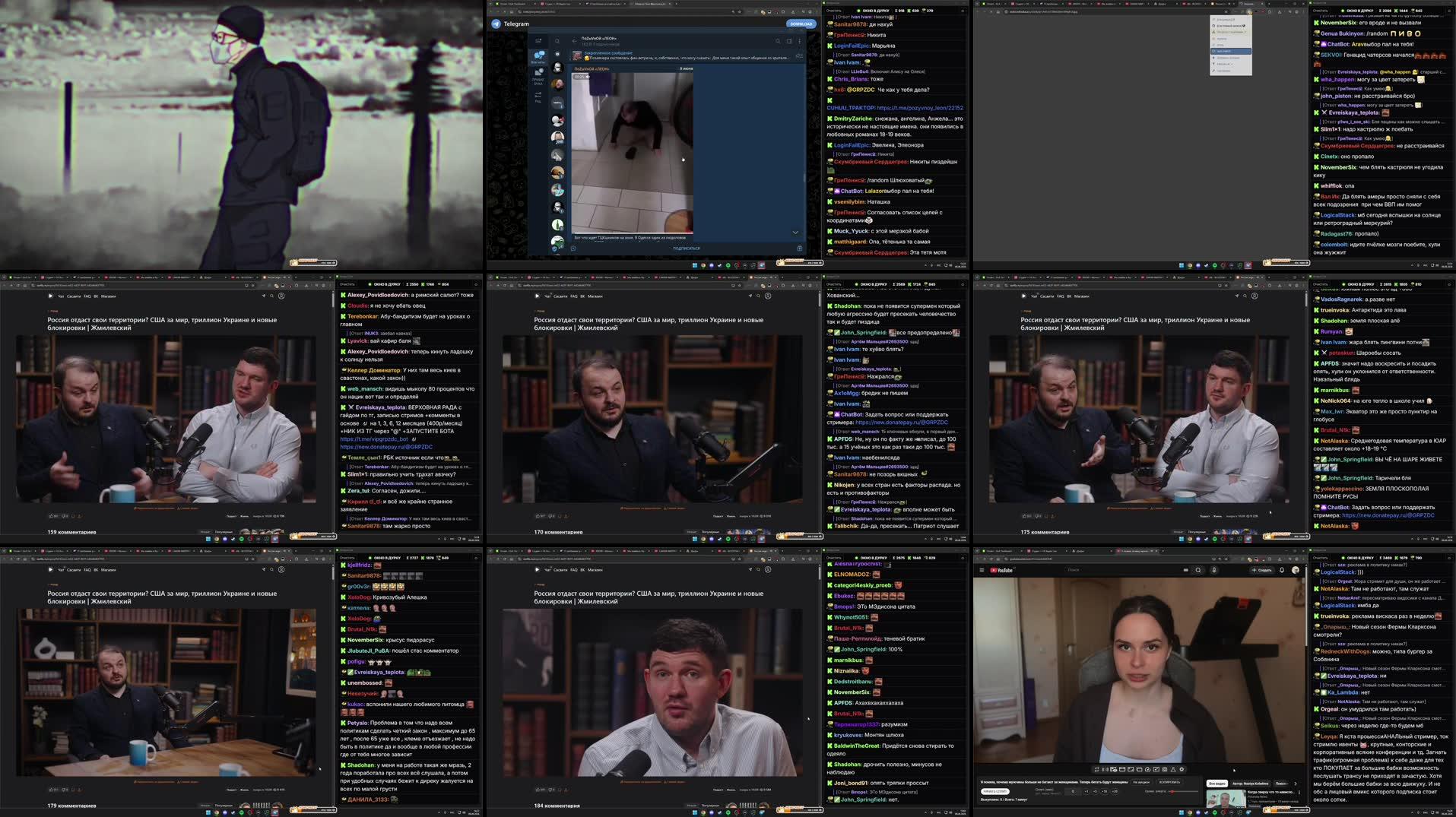1456x817 pixels.
Task: Open YouTube notifications with the bell icon
Action: 1282,570
